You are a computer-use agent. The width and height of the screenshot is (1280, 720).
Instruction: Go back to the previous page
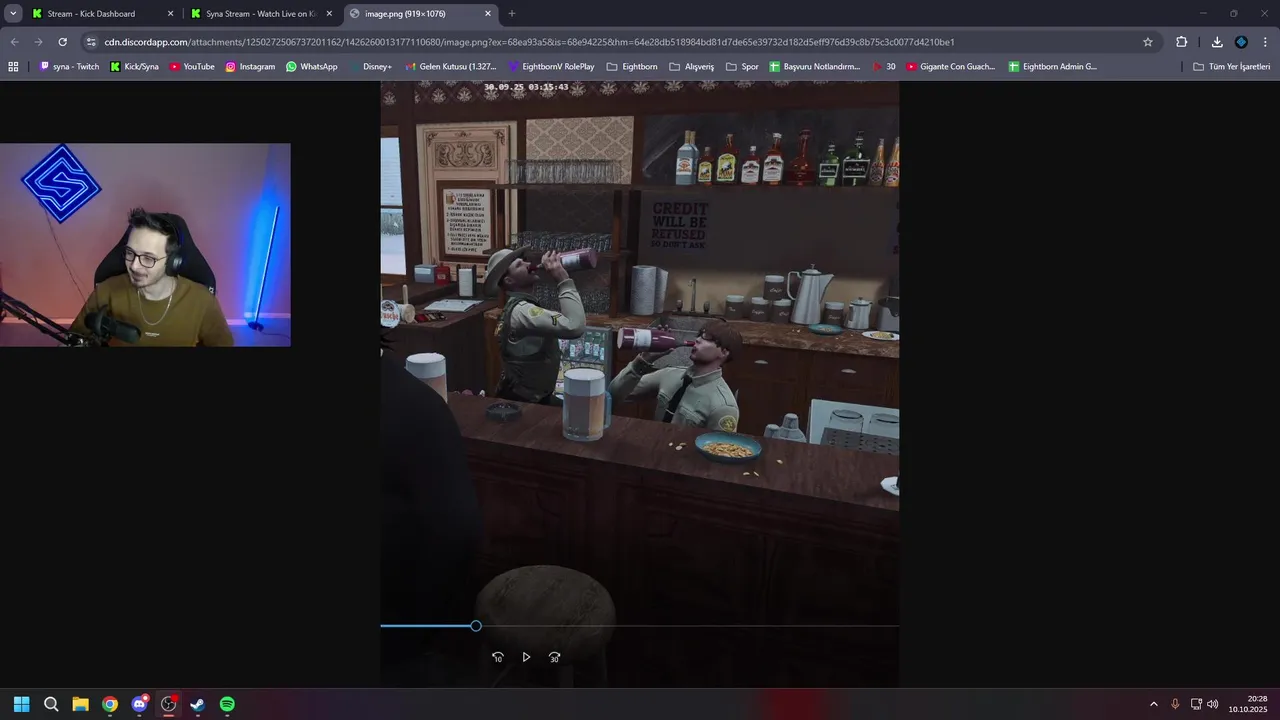[15, 42]
